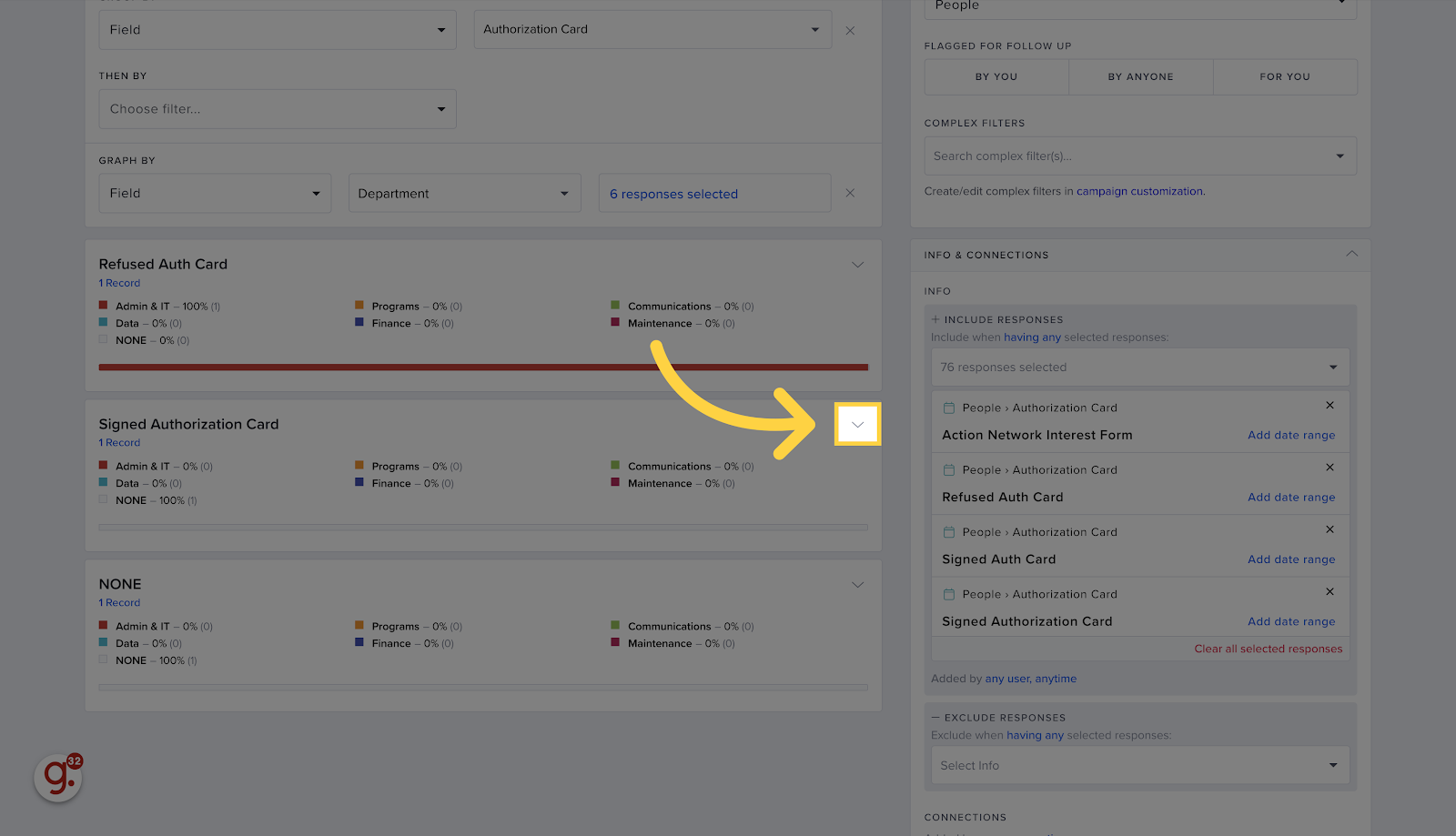The height and width of the screenshot is (836, 1456).
Task: Remove Signed Auth Card response
Action: click(x=1330, y=529)
